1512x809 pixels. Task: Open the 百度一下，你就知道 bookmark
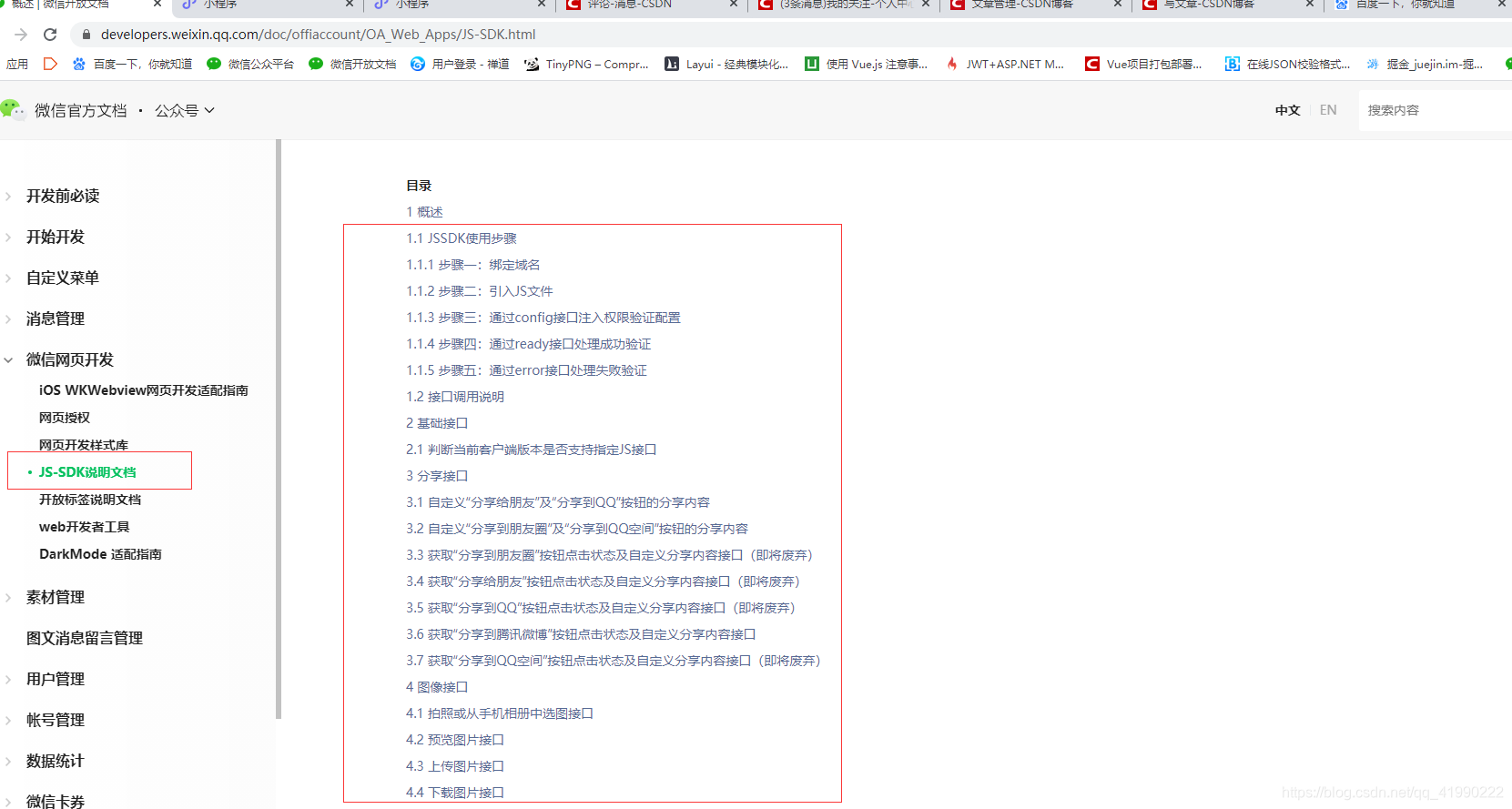pos(132,65)
